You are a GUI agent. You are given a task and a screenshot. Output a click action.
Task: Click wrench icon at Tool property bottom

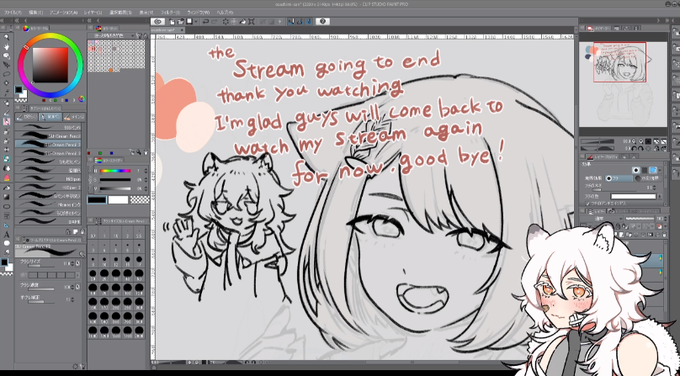point(81,366)
